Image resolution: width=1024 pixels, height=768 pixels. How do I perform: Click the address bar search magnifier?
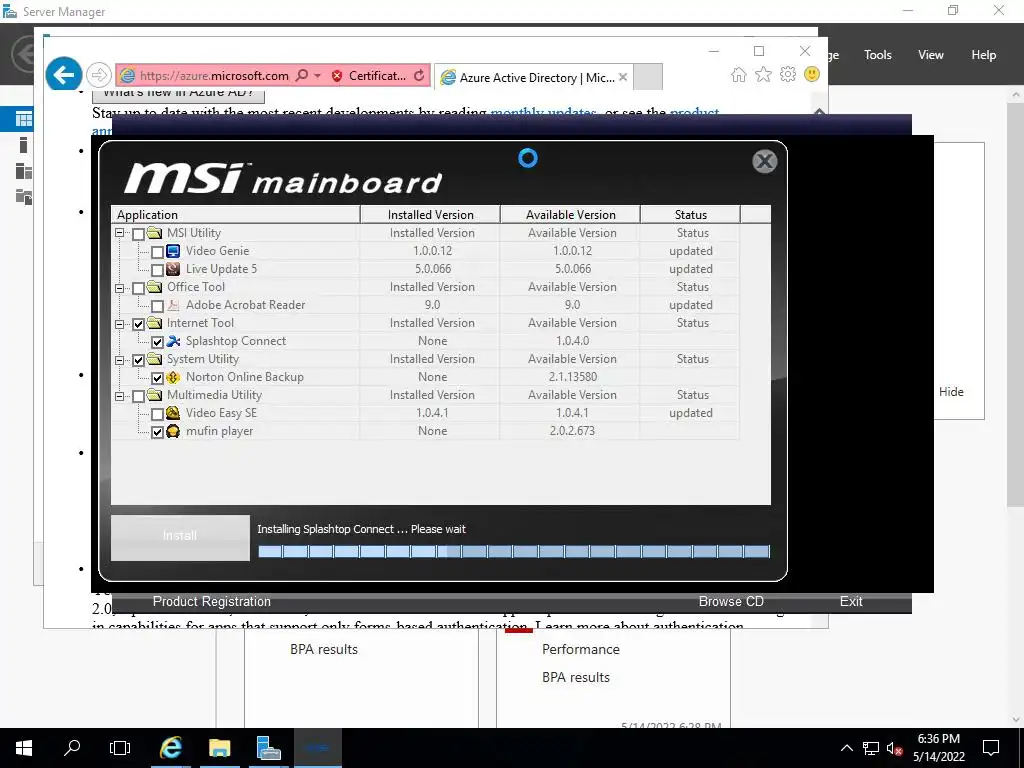click(x=302, y=76)
